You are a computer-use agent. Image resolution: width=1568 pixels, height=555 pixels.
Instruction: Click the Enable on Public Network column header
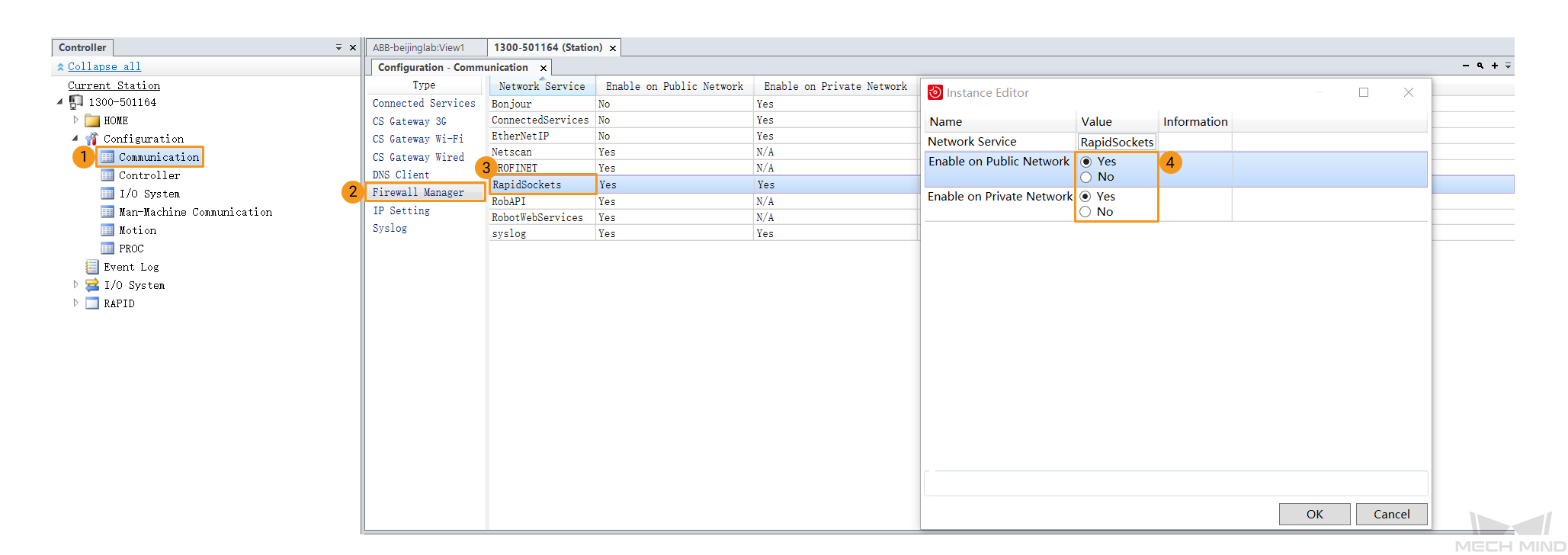coord(675,86)
